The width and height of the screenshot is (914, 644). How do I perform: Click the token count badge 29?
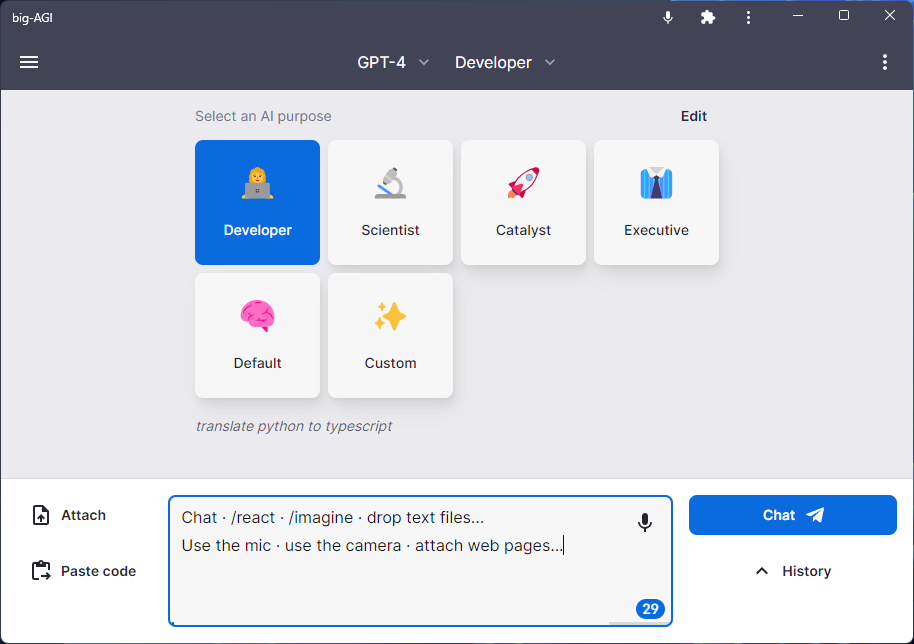pos(650,609)
